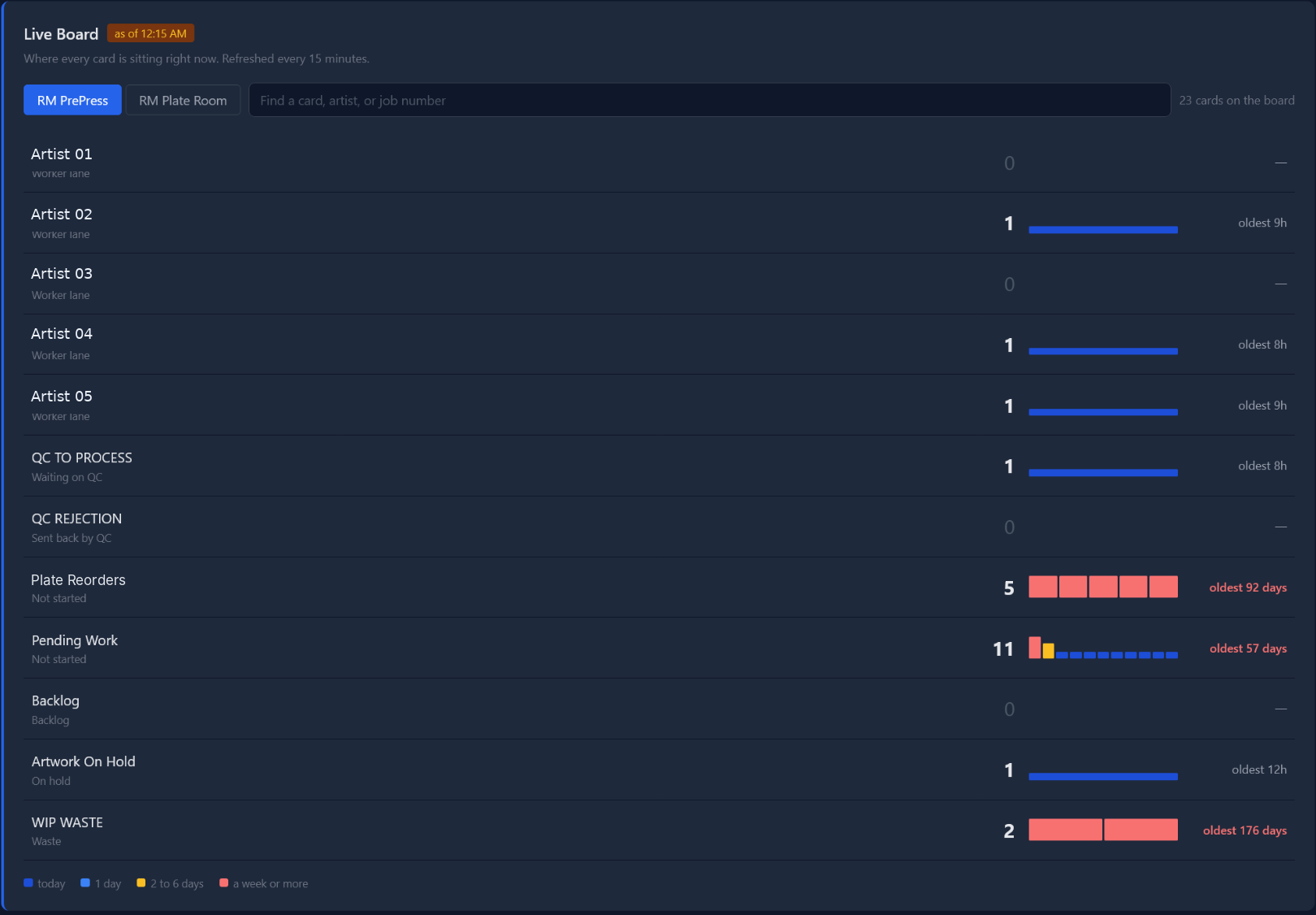The width and height of the screenshot is (1316, 915).
Task: Open the Artist 01 lane row
Action: 659,163
